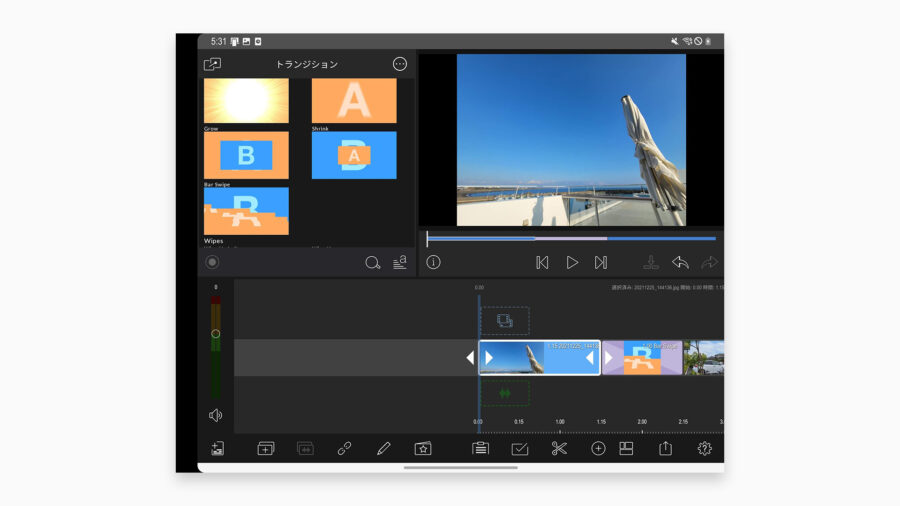
Task: Open the transitions panel more options menu
Action: [x=399, y=64]
